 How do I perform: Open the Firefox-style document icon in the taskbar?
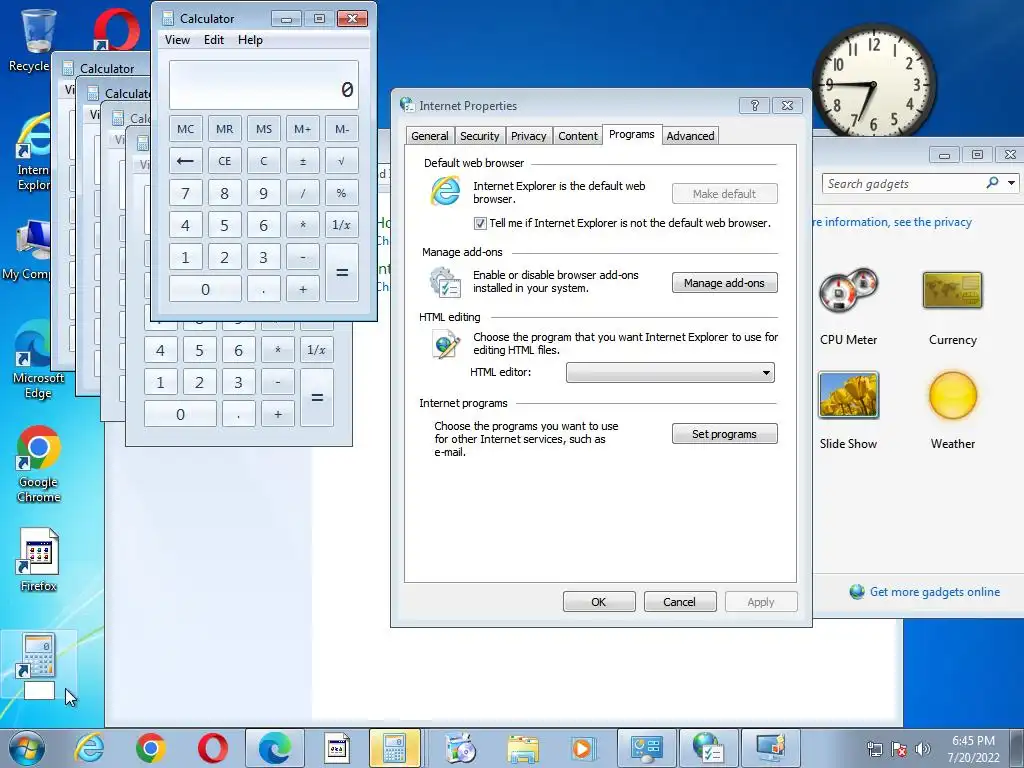coord(337,748)
